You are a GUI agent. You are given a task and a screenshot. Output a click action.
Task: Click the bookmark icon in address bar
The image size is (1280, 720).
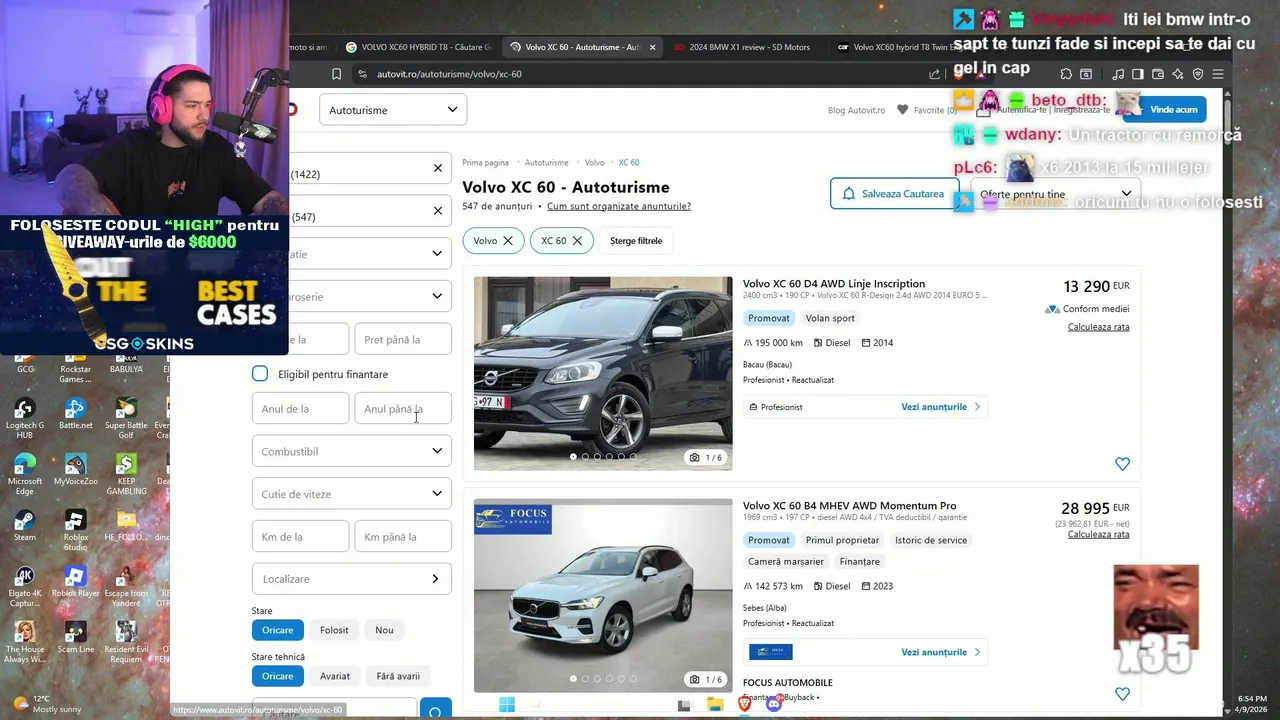[x=336, y=74]
